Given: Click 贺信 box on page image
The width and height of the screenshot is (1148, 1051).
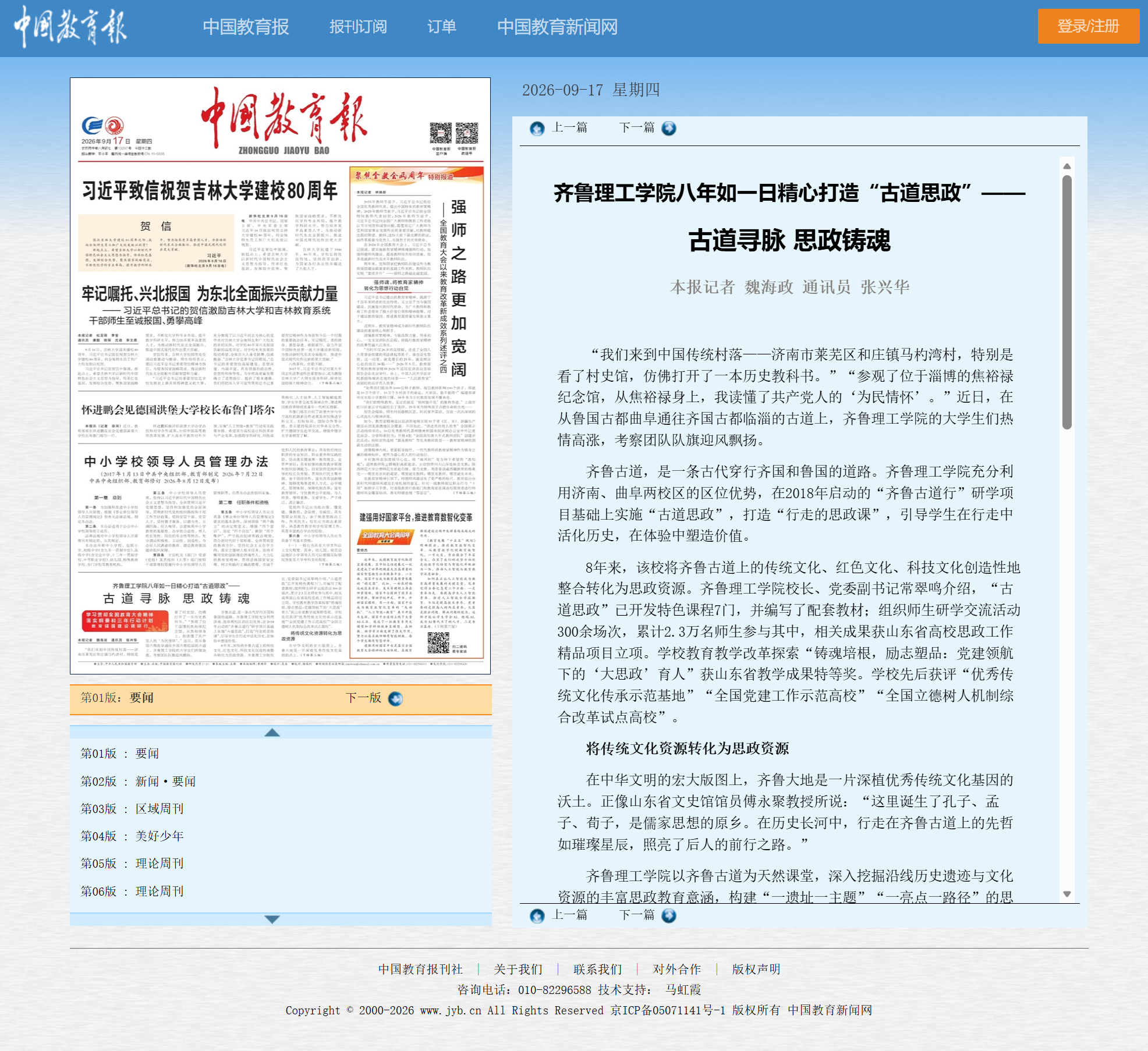Looking at the screenshot, I should pos(156,243).
